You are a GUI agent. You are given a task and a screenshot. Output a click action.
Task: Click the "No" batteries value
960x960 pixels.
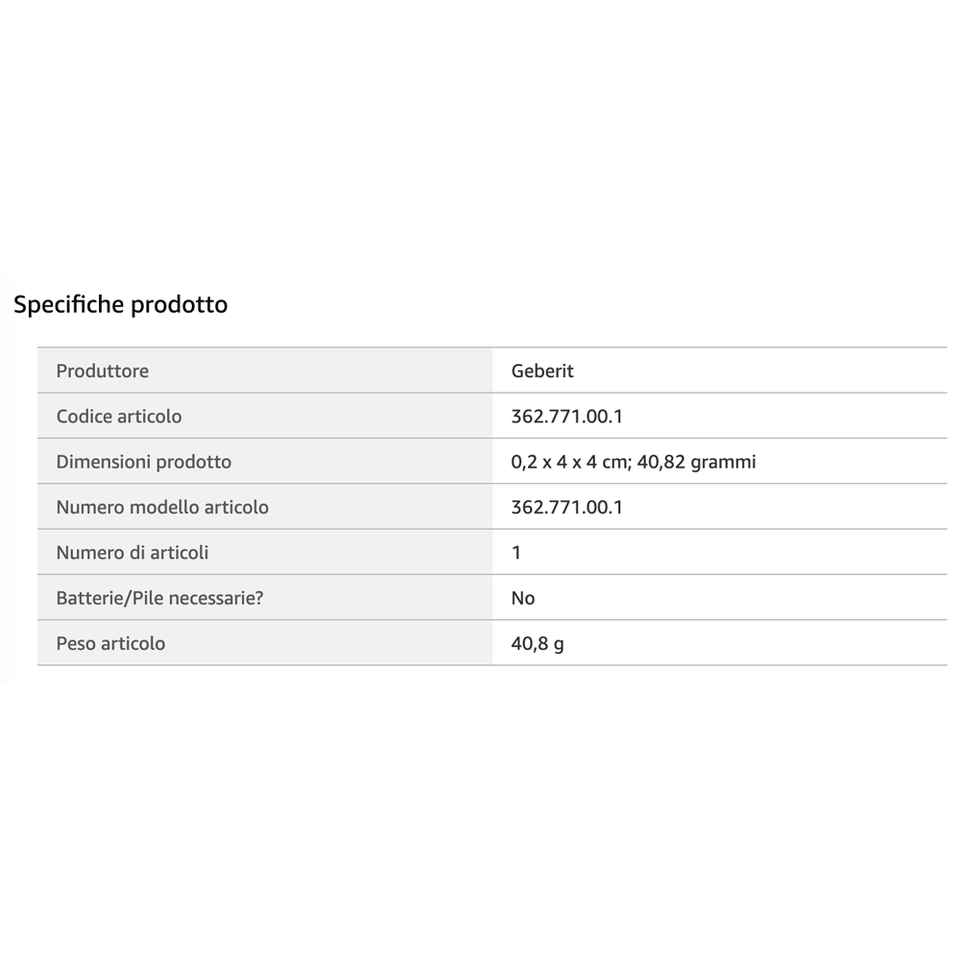[523, 598]
